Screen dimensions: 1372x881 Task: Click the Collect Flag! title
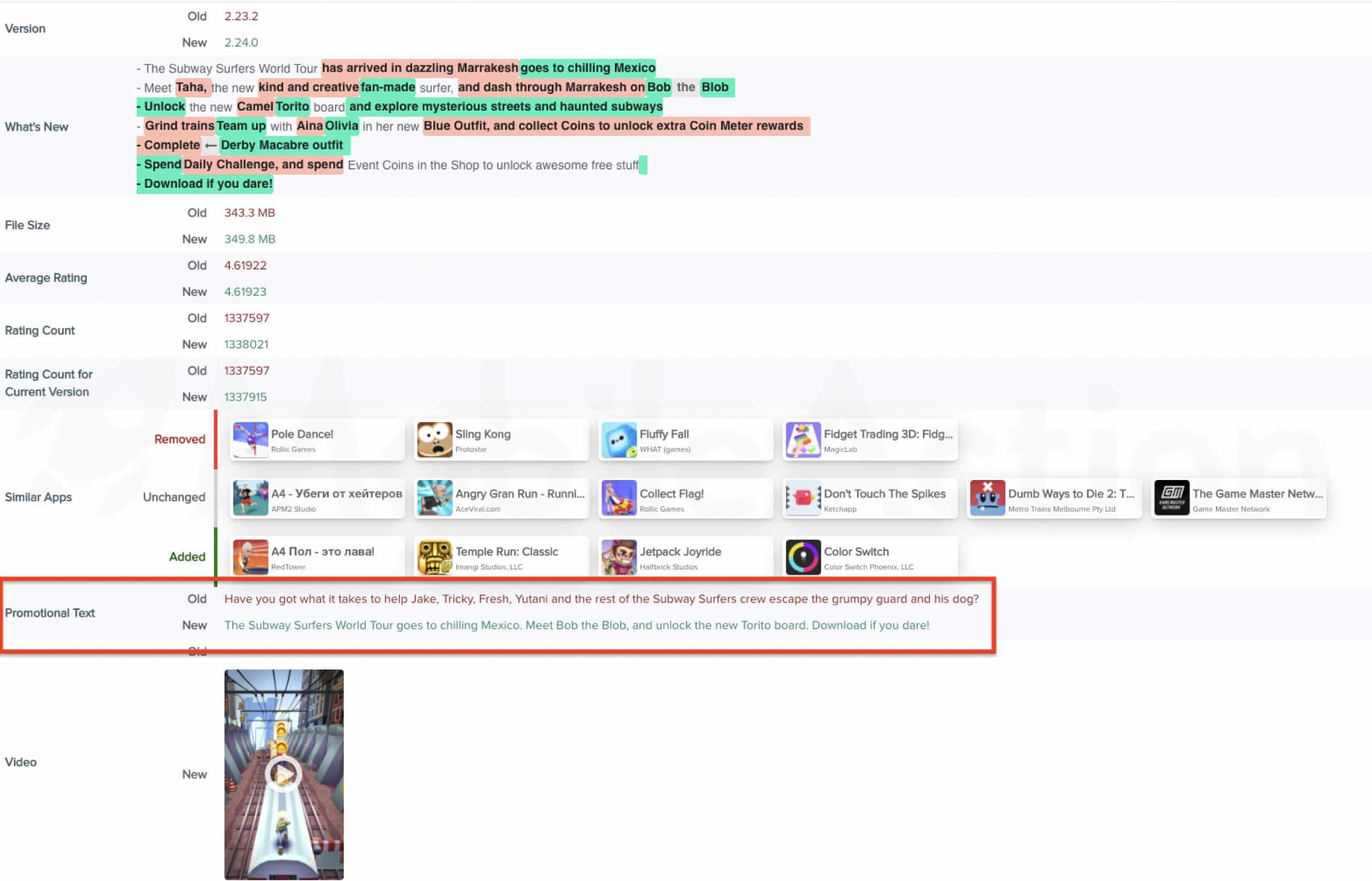672,494
